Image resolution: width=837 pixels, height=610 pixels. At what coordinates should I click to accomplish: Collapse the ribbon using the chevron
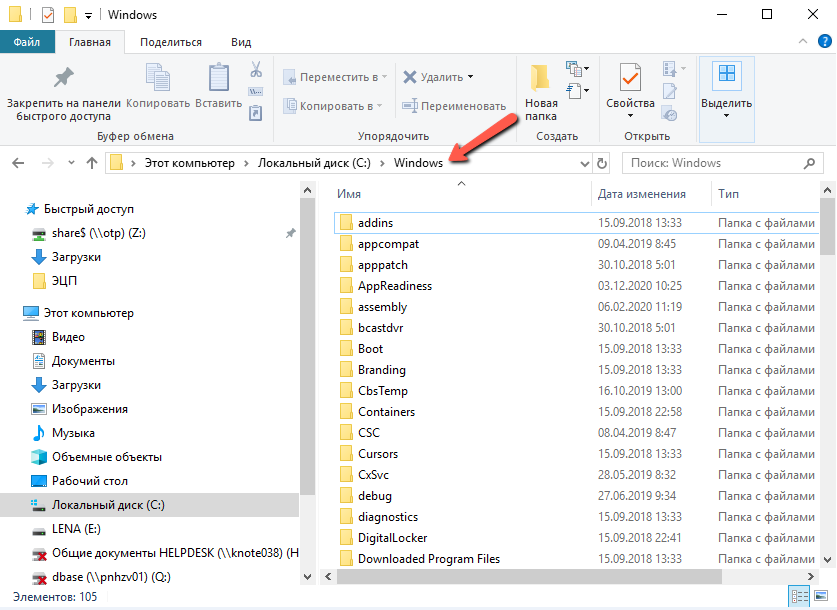click(804, 41)
